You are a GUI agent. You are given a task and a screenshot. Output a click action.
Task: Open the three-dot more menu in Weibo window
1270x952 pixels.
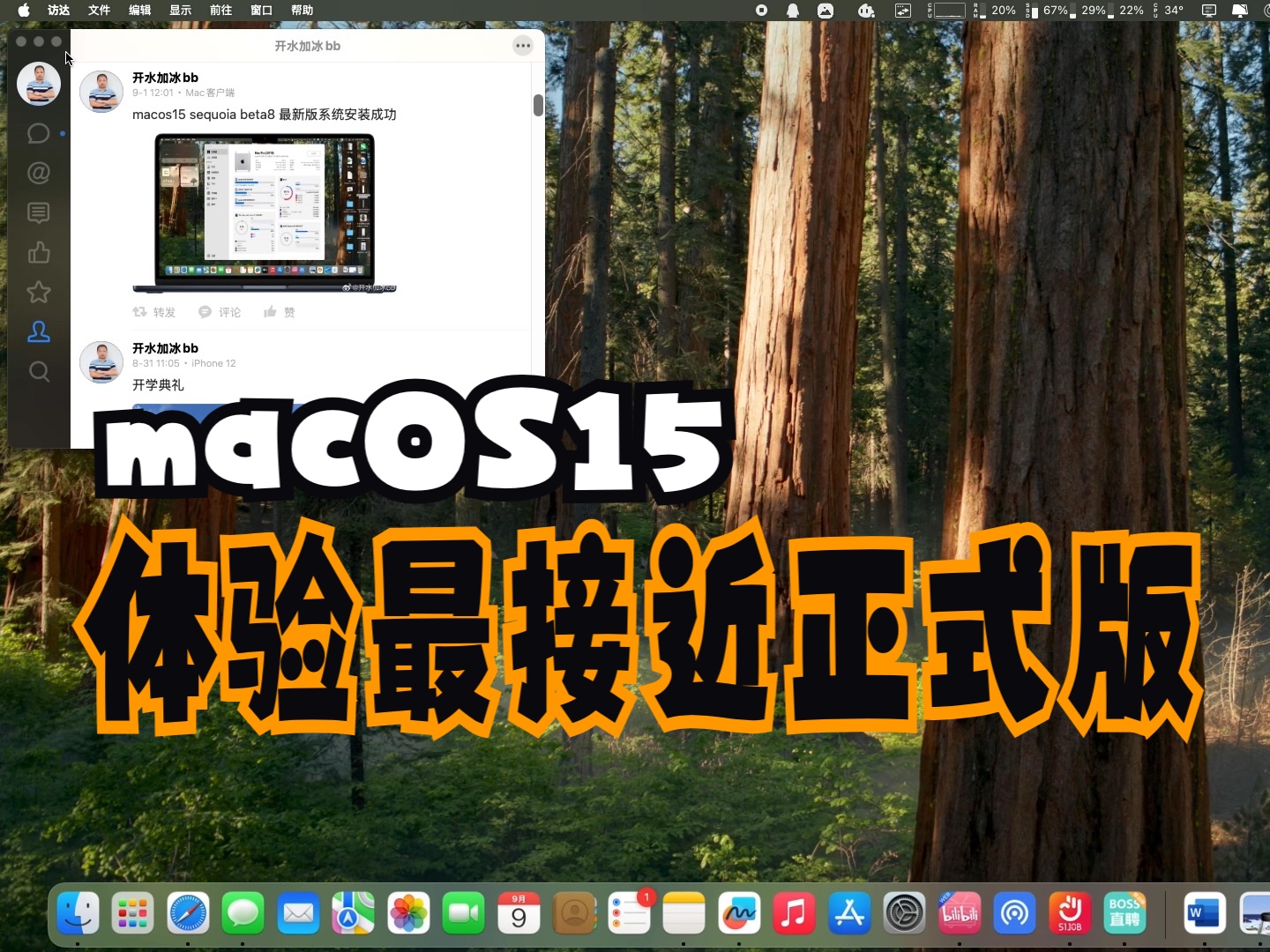523,45
